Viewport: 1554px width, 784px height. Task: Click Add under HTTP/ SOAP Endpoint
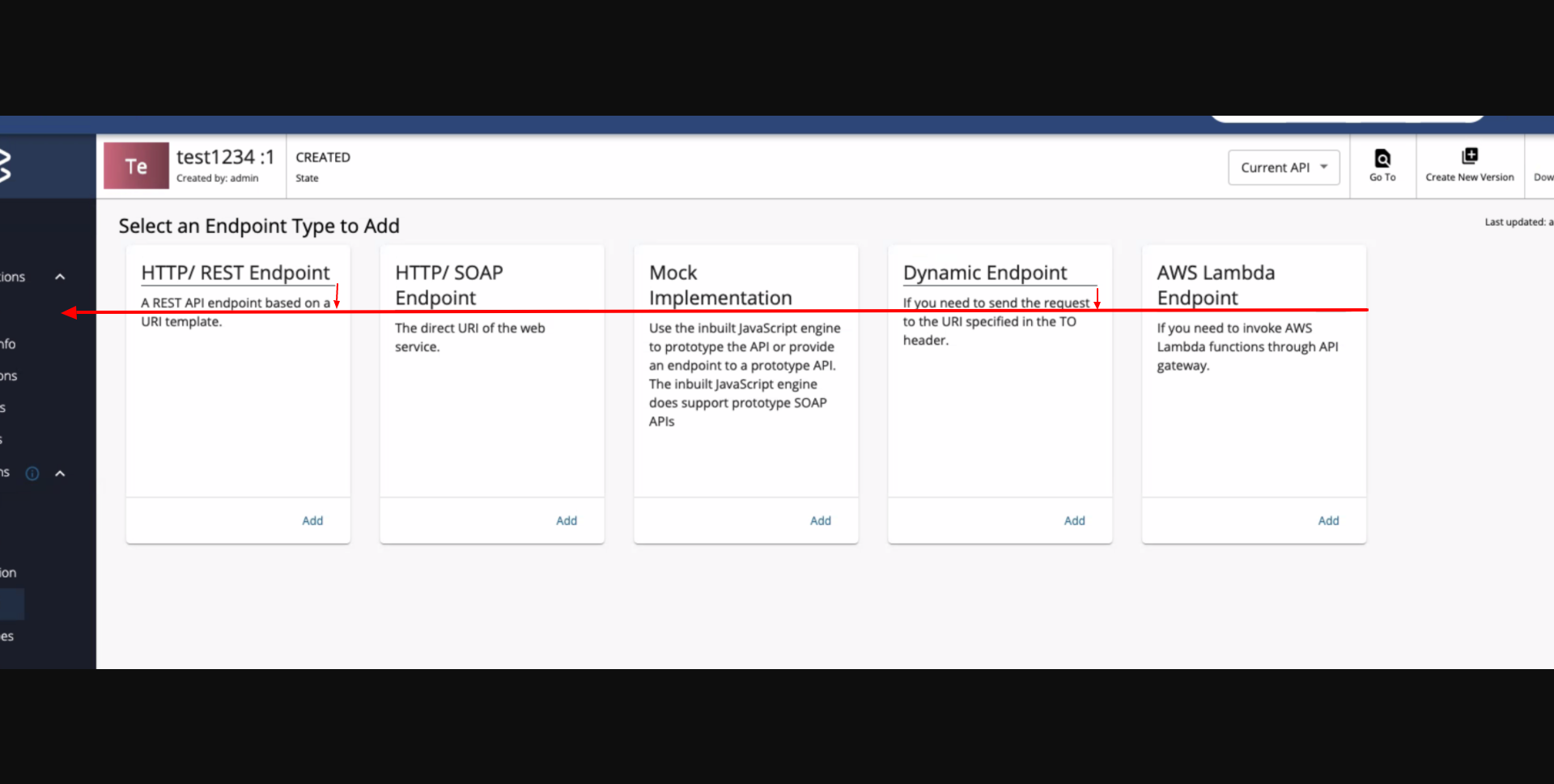coord(567,520)
